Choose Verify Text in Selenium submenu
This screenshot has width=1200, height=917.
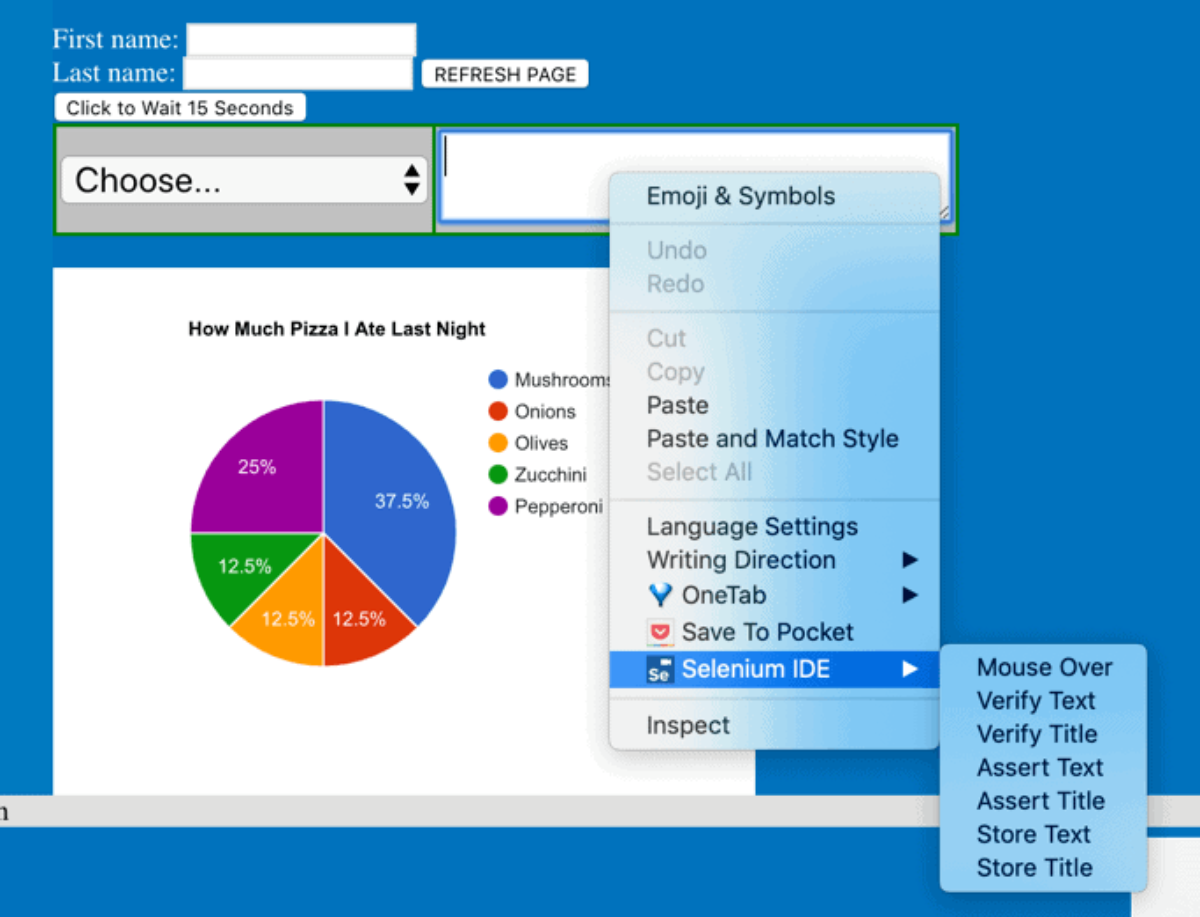1036,700
